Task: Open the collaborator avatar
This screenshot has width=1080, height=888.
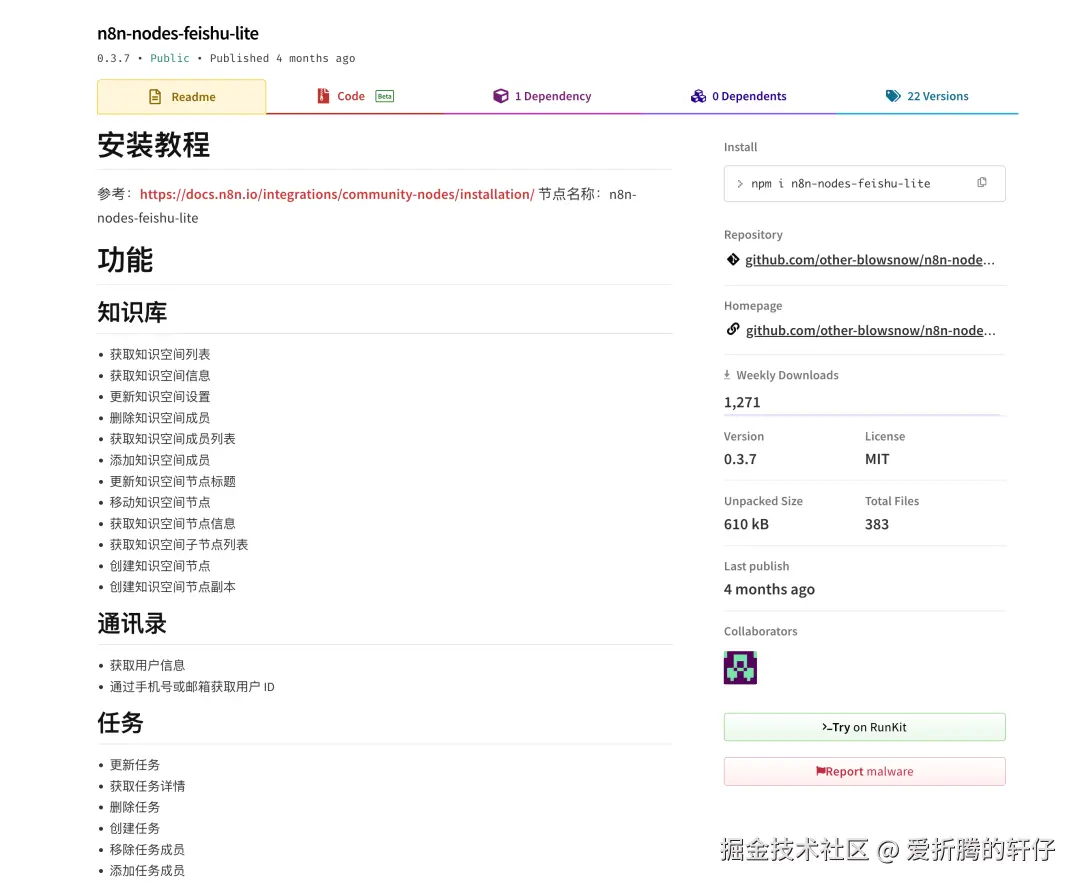Action: click(x=740, y=668)
